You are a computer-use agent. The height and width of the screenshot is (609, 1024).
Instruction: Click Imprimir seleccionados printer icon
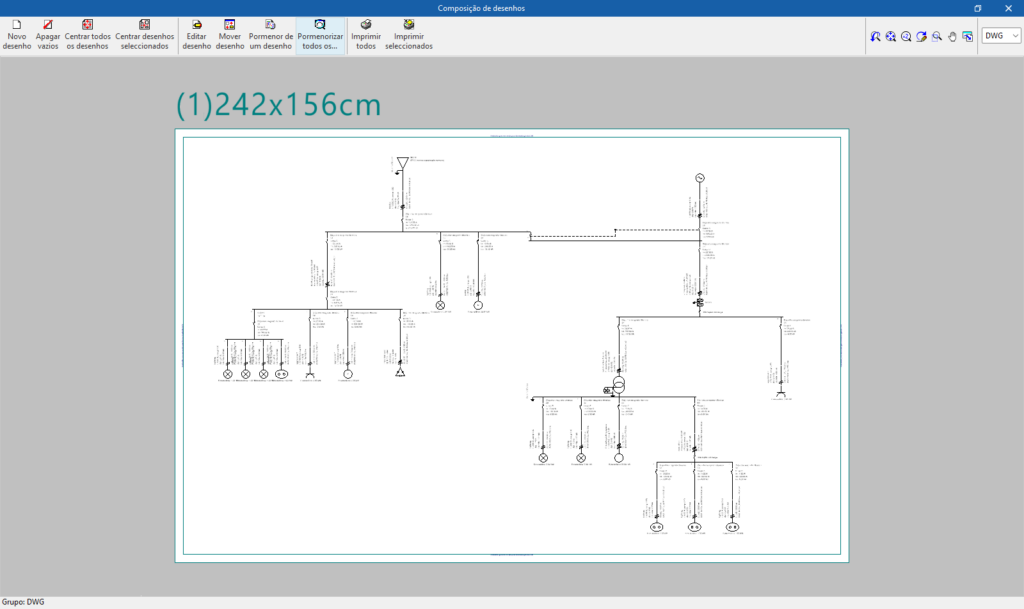[408, 35]
